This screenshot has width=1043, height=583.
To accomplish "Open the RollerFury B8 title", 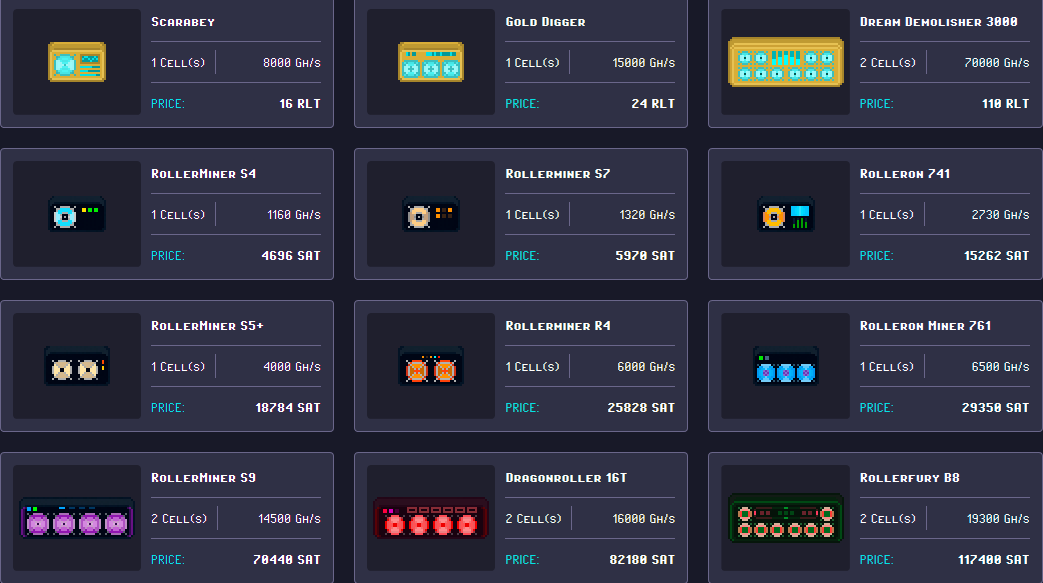I will click(909, 478).
